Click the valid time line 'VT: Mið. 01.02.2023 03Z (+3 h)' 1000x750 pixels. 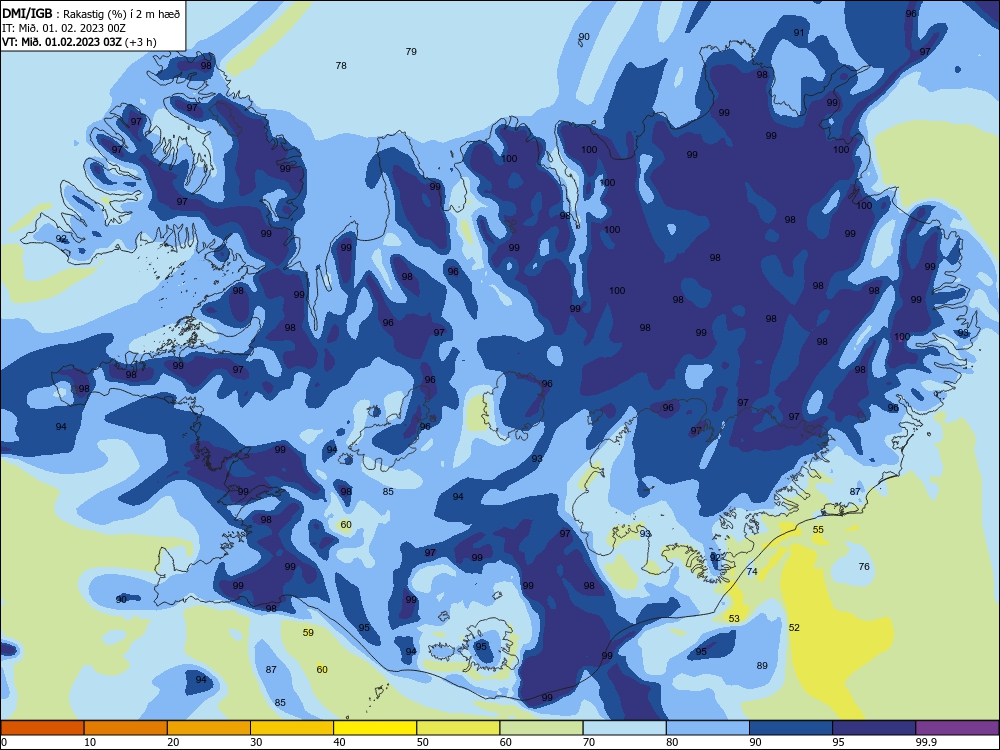pyautogui.click(x=79, y=42)
